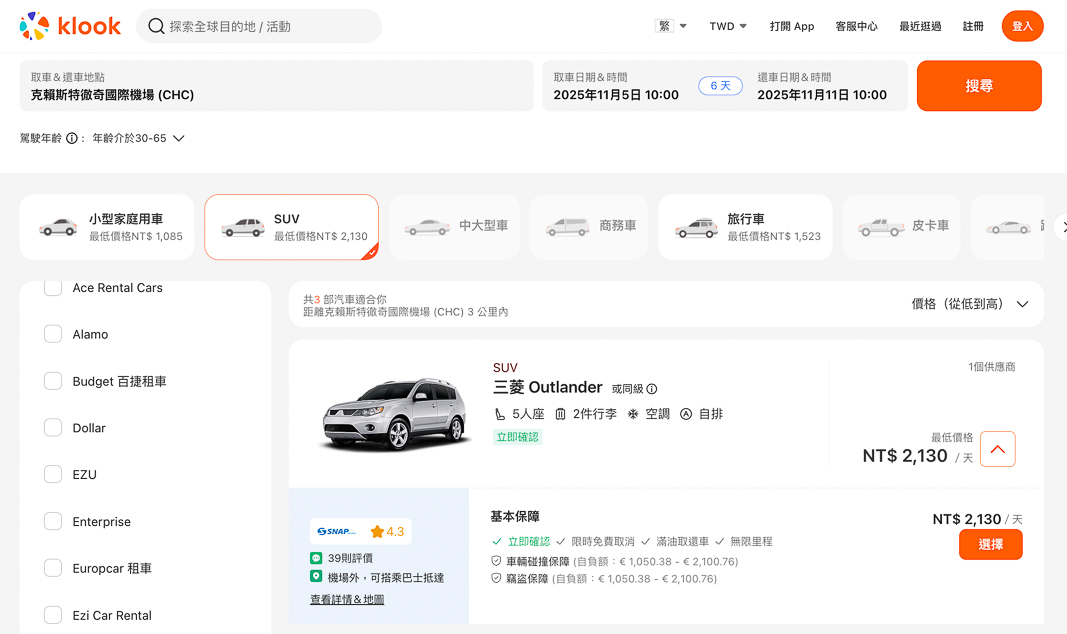Check the Dollar supplier filter
The height and width of the screenshot is (634, 1067).
pyautogui.click(x=53, y=428)
